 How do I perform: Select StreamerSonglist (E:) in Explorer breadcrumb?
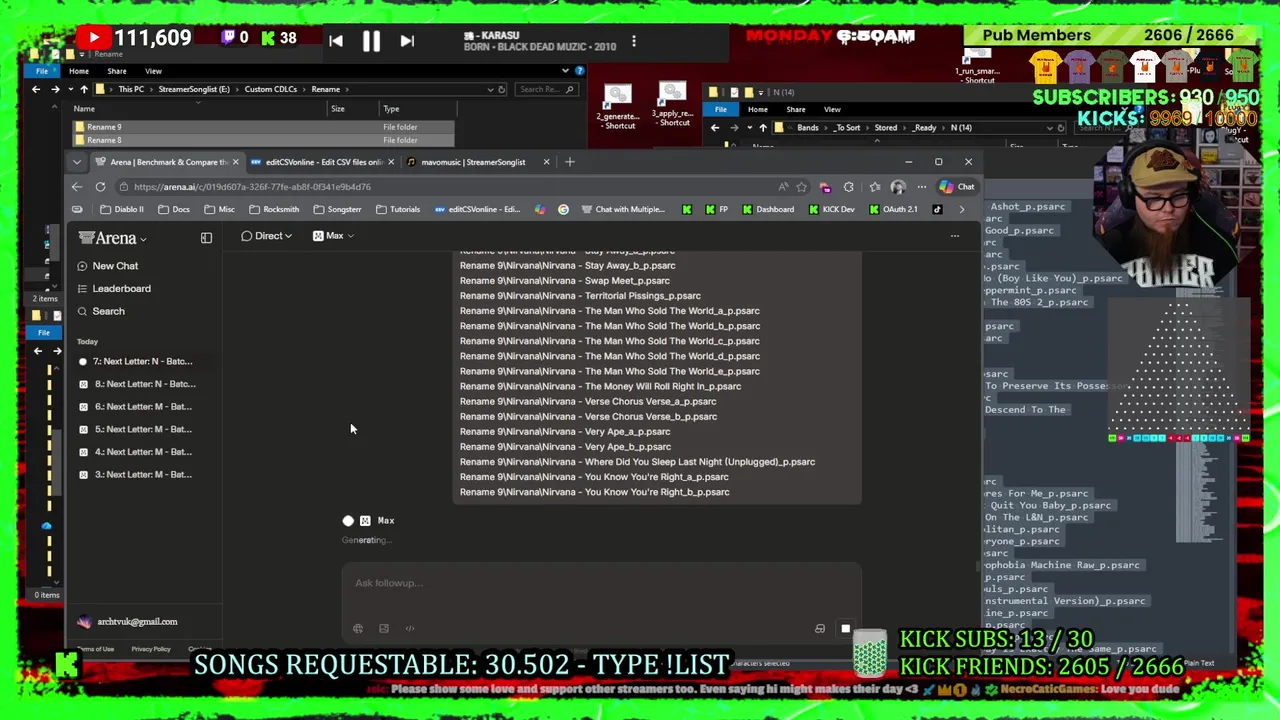pos(194,89)
